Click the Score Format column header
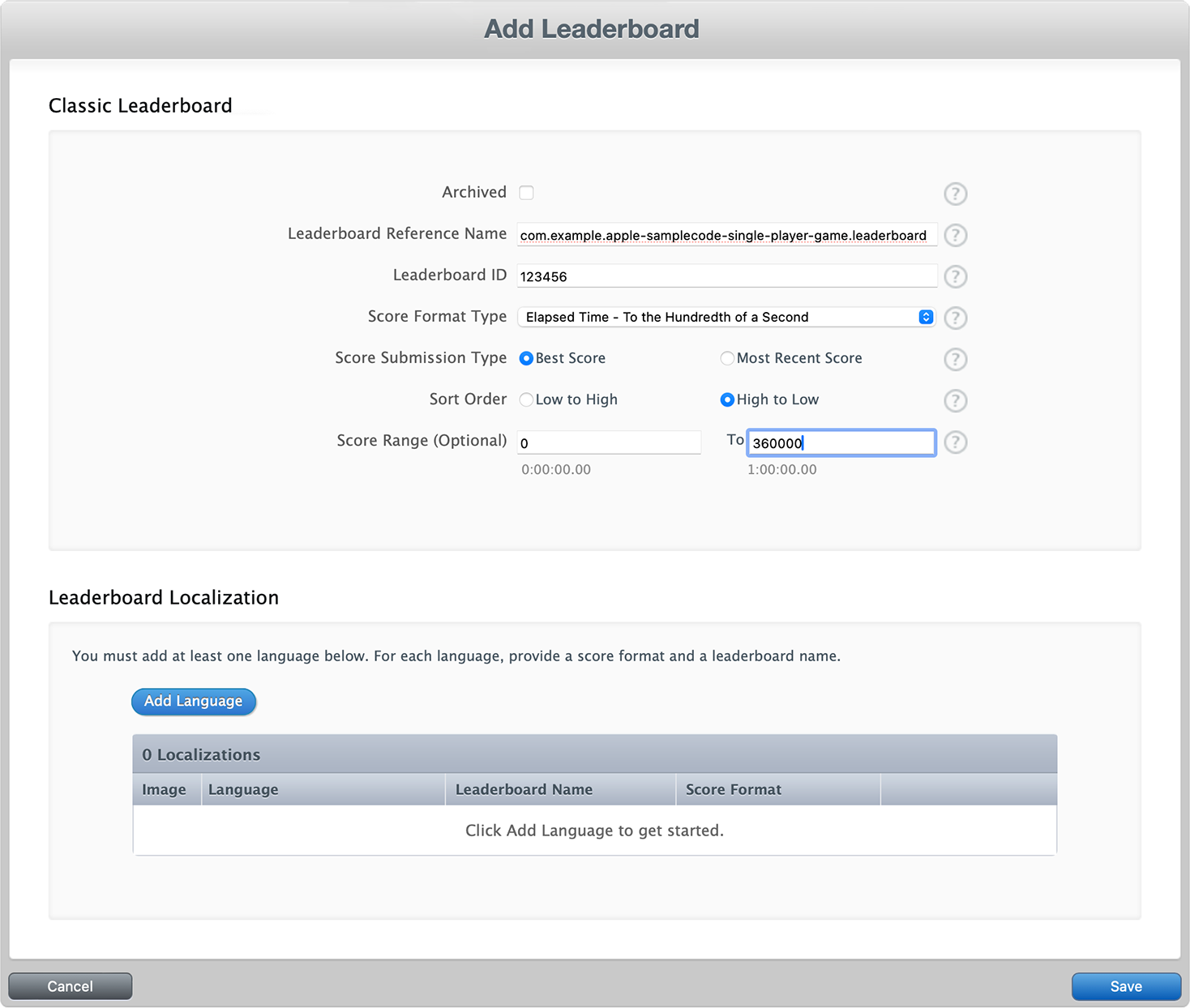This screenshot has width=1190, height=1008. coord(732,789)
